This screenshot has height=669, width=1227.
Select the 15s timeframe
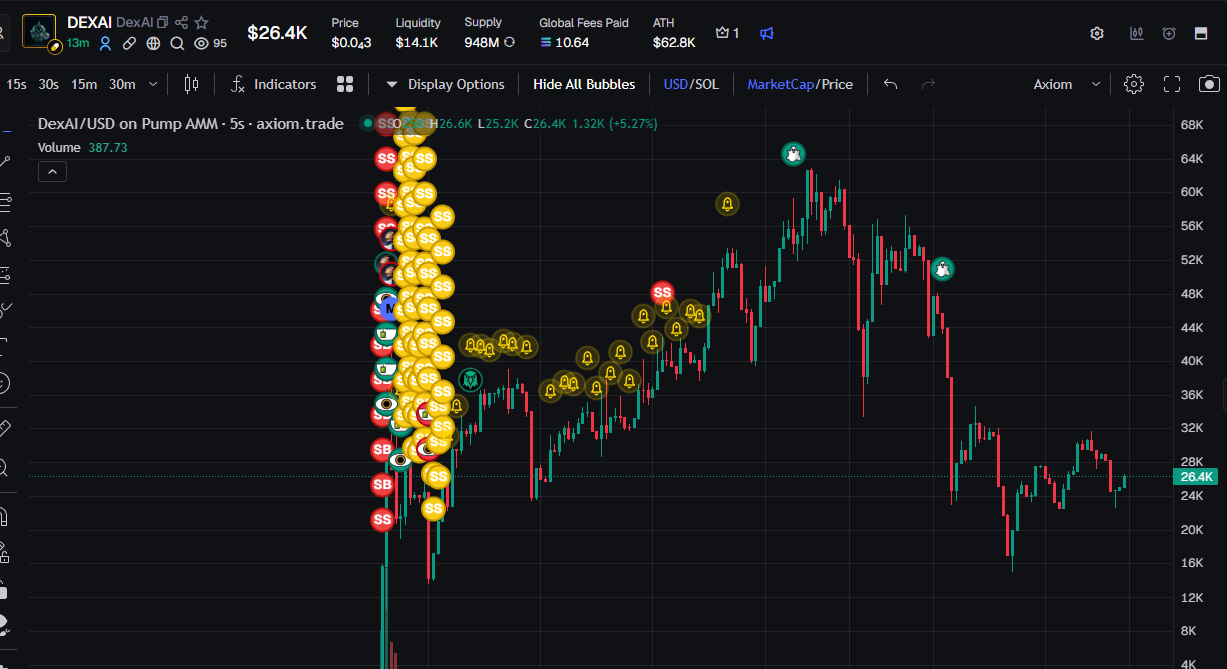16,84
